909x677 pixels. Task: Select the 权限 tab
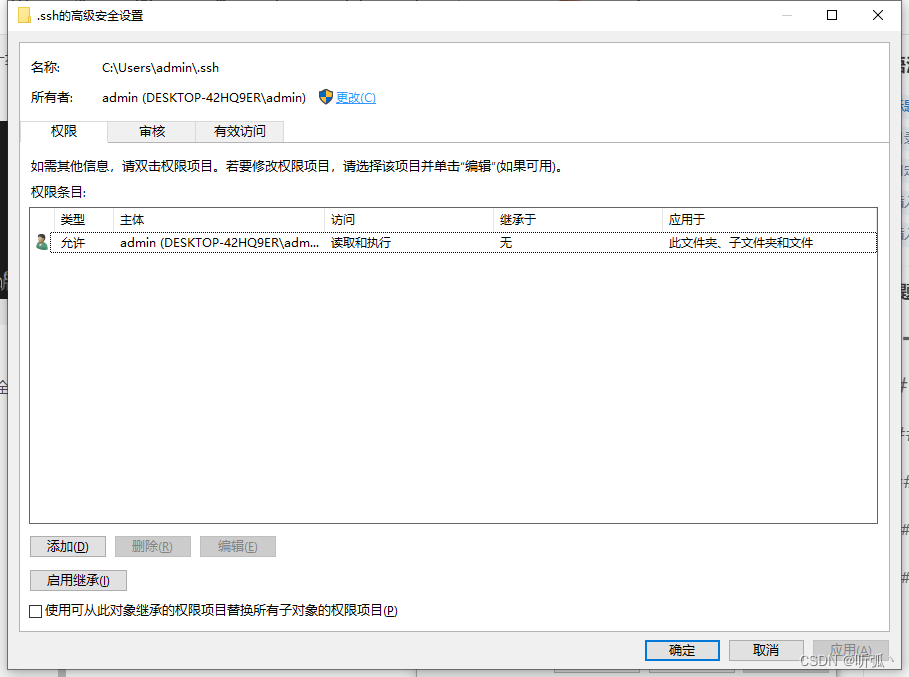pos(62,131)
